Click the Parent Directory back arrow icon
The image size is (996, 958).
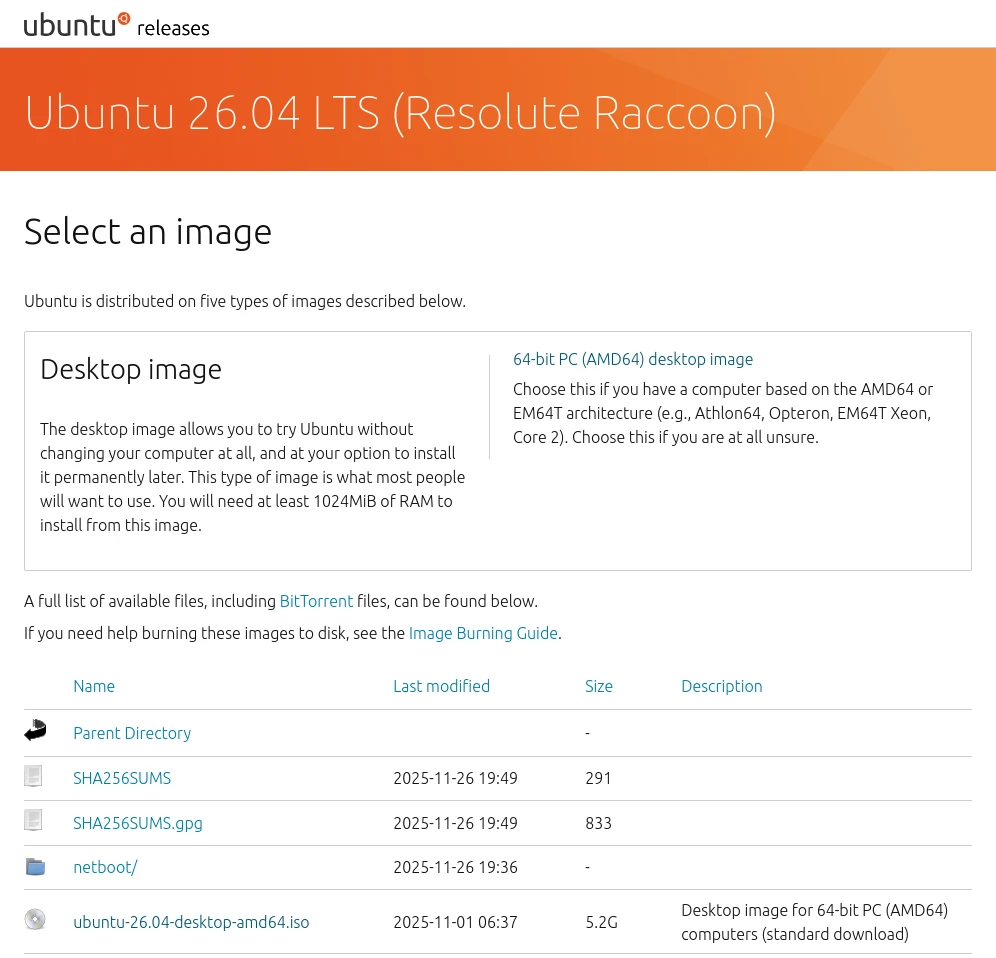[35, 731]
